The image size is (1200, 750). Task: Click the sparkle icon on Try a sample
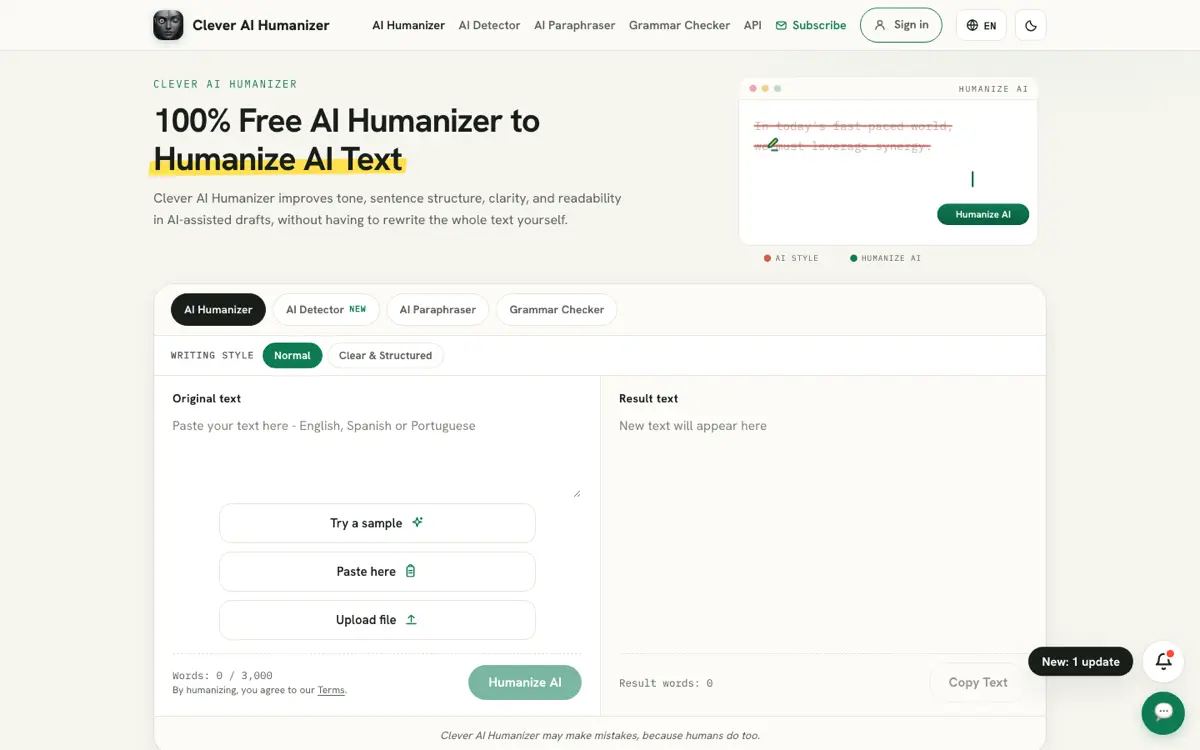point(417,522)
